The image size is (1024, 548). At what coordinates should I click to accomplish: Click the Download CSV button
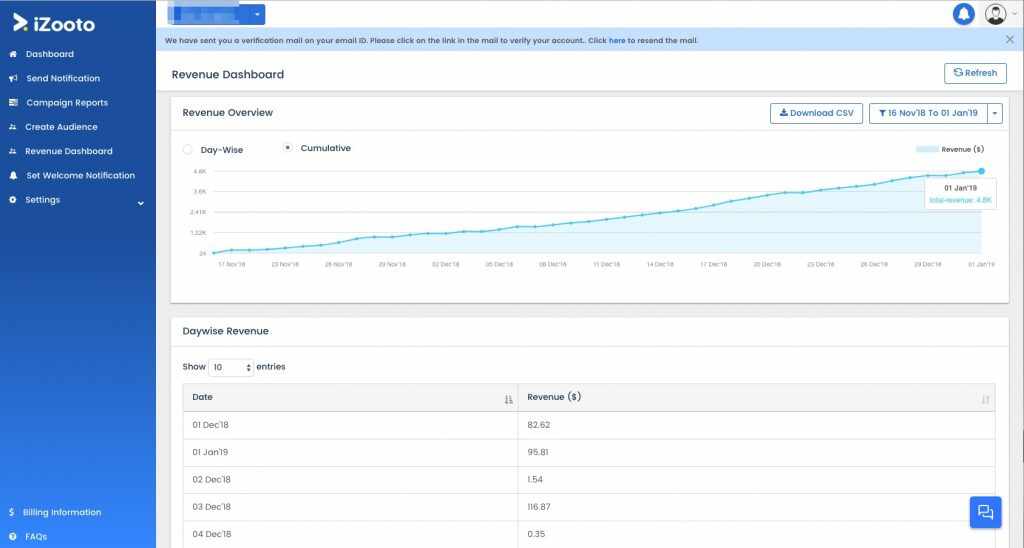point(816,113)
